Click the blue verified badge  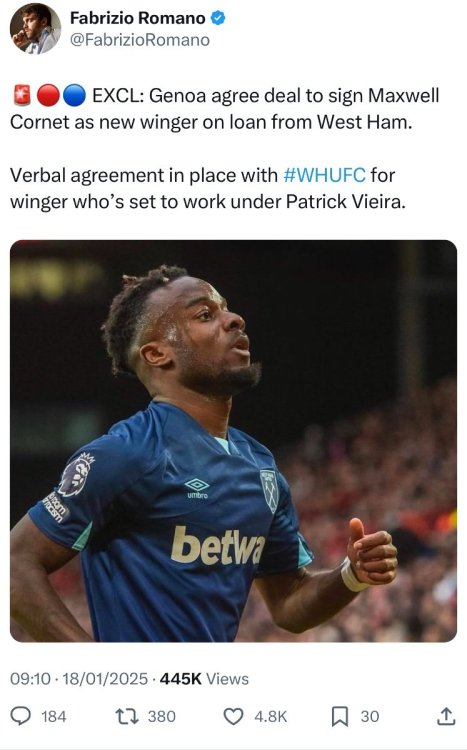(x=218, y=18)
